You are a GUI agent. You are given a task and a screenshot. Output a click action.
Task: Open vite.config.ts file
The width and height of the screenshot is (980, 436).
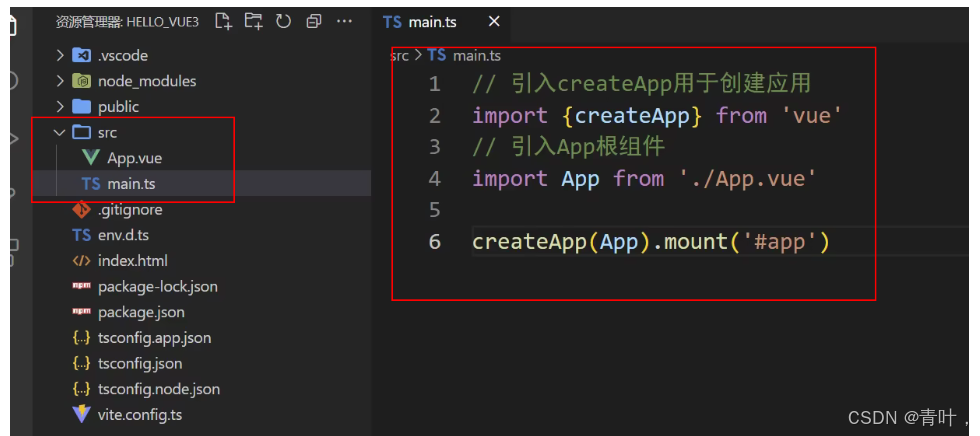click(x=140, y=415)
